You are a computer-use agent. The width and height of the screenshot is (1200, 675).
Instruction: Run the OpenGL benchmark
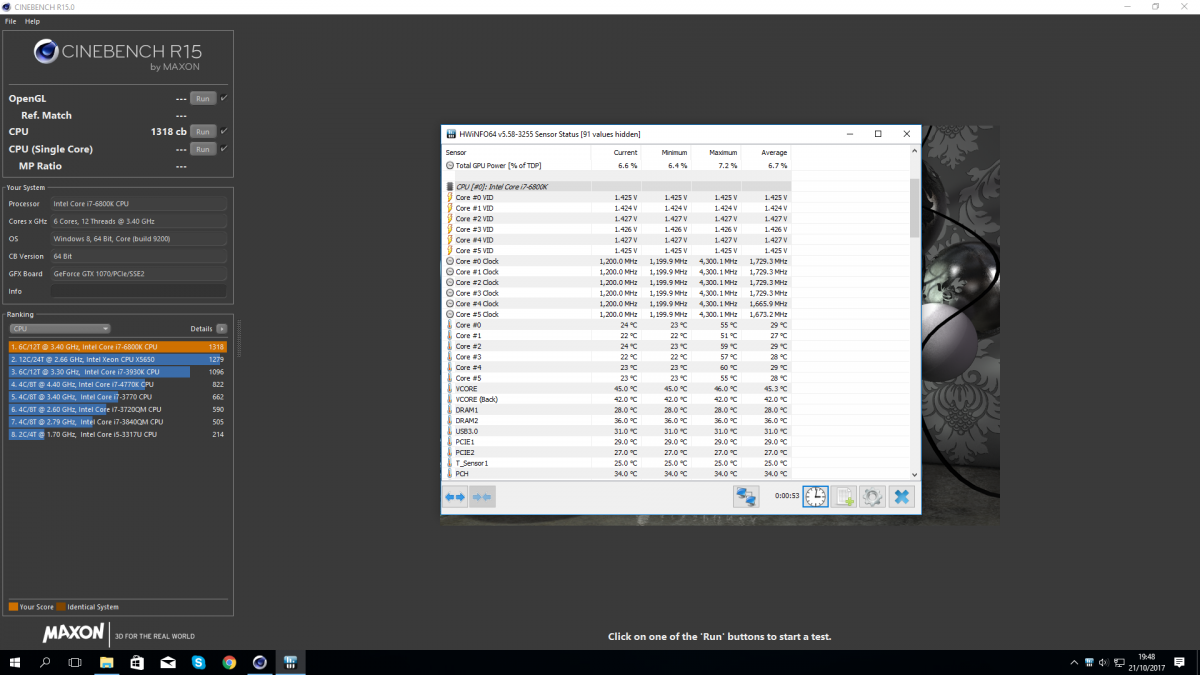203,98
